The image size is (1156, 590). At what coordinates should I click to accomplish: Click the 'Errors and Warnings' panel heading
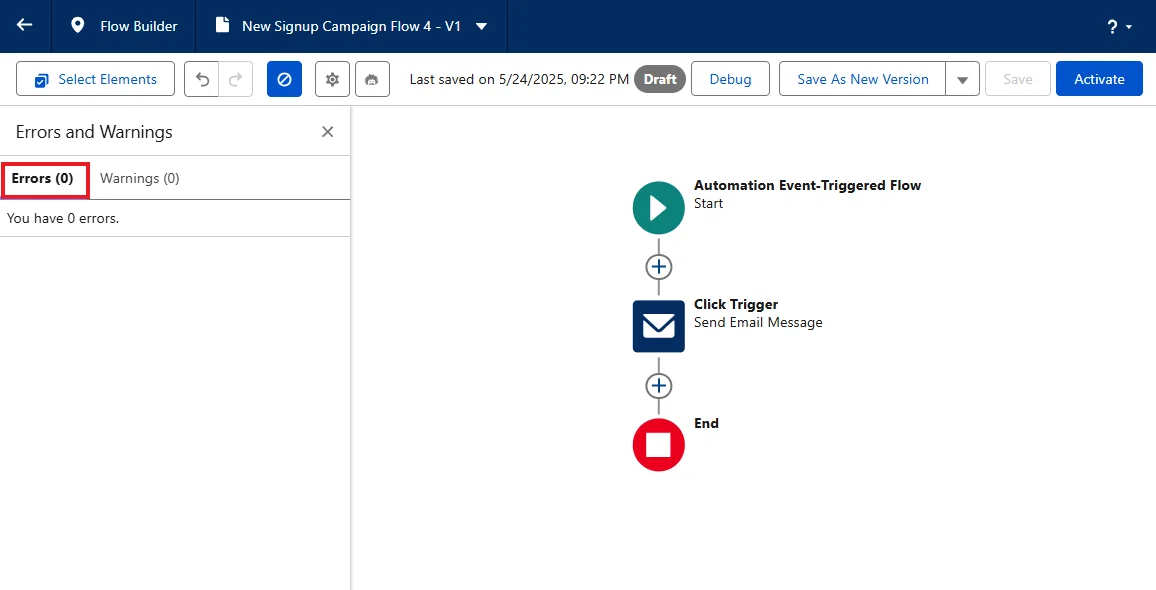pyautogui.click(x=94, y=132)
